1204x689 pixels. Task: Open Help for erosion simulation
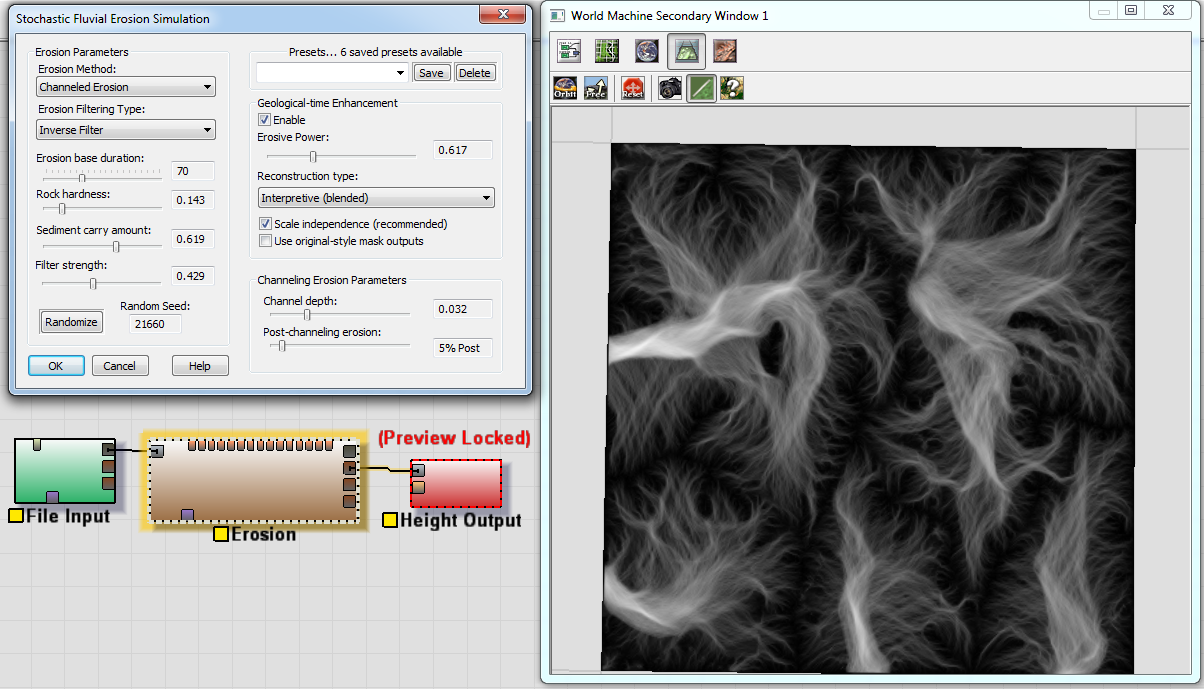200,366
